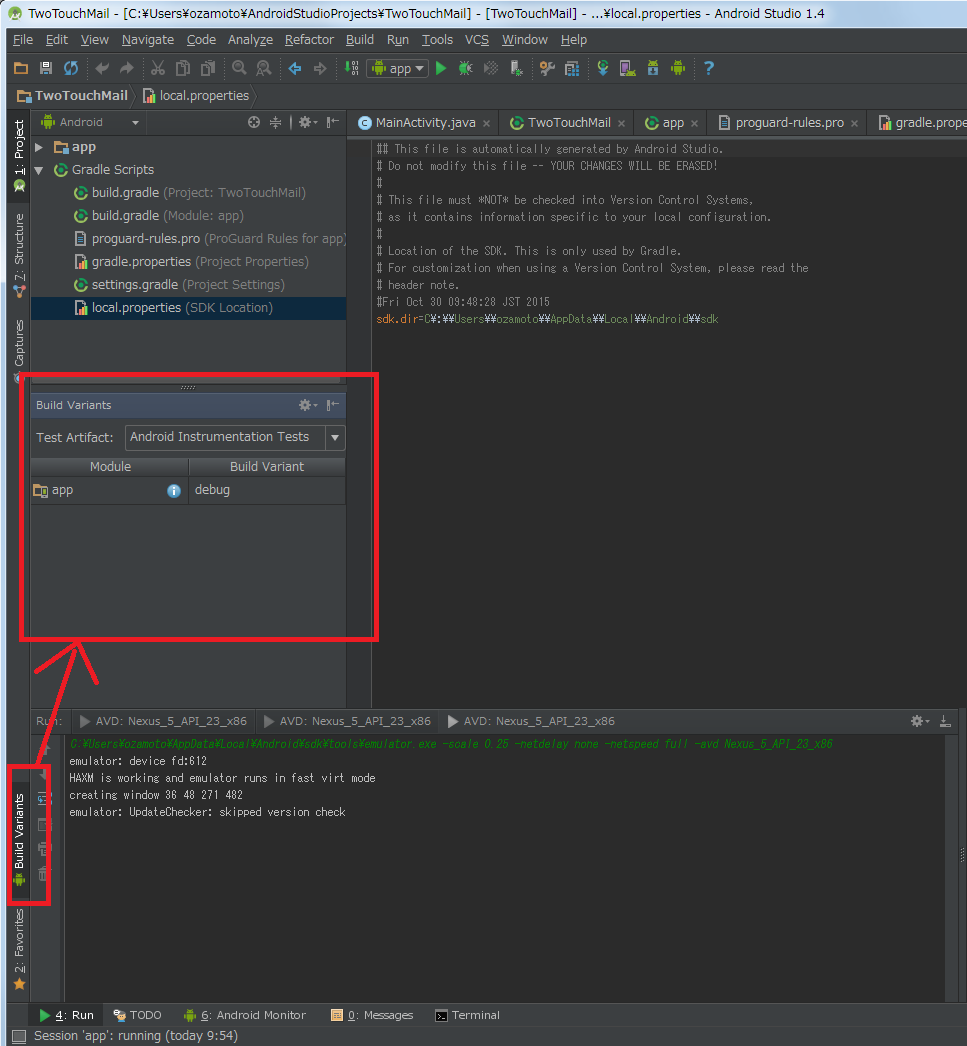Open the Test Artifact dropdown

(235, 438)
